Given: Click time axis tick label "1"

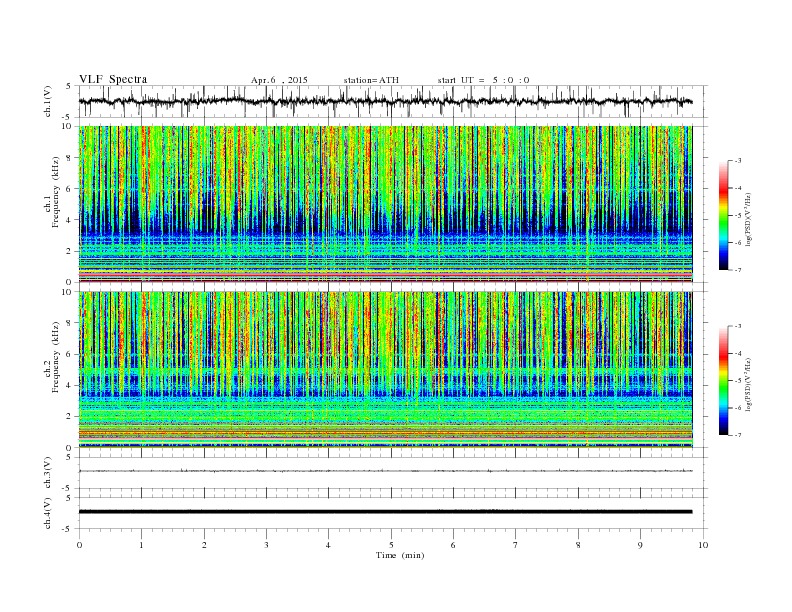Looking at the screenshot, I should [x=141, y=545].
